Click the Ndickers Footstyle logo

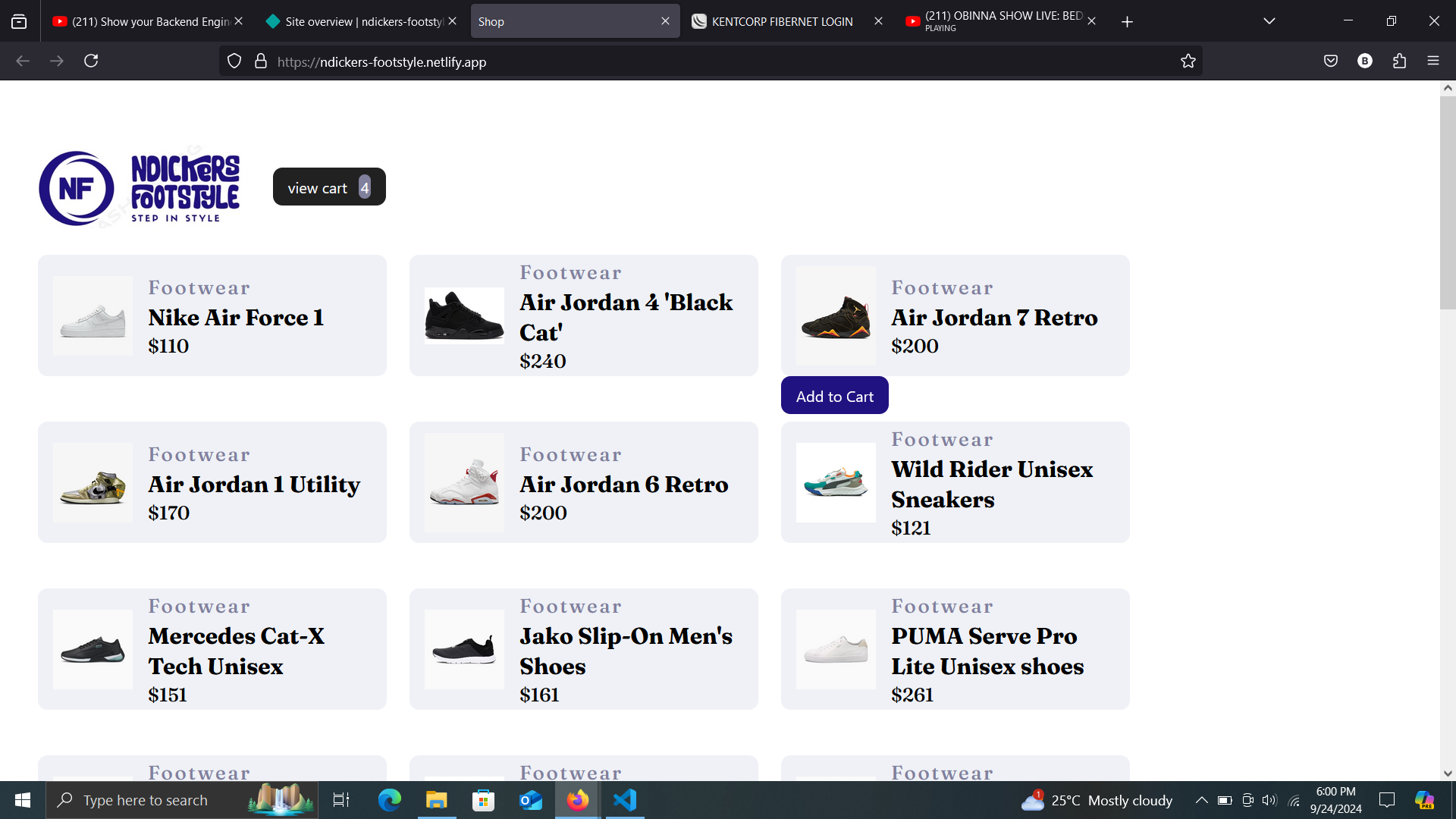[x=140, y=187]
